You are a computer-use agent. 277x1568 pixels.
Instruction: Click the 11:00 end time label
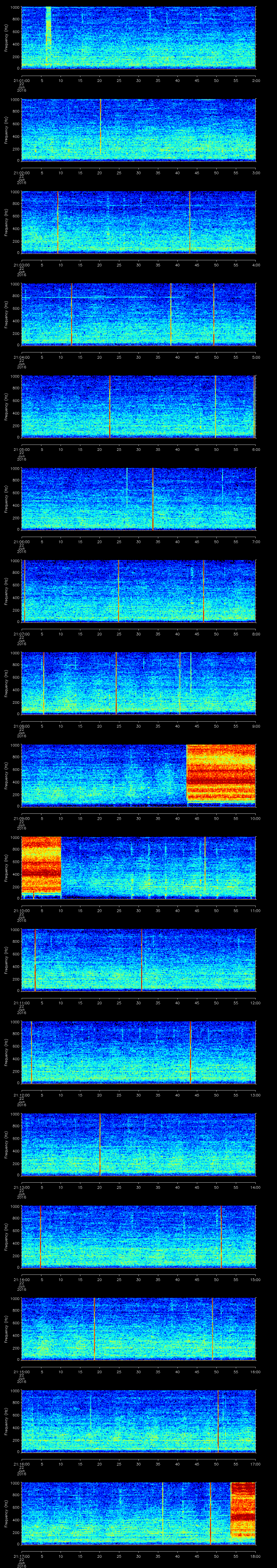(255, 910)
